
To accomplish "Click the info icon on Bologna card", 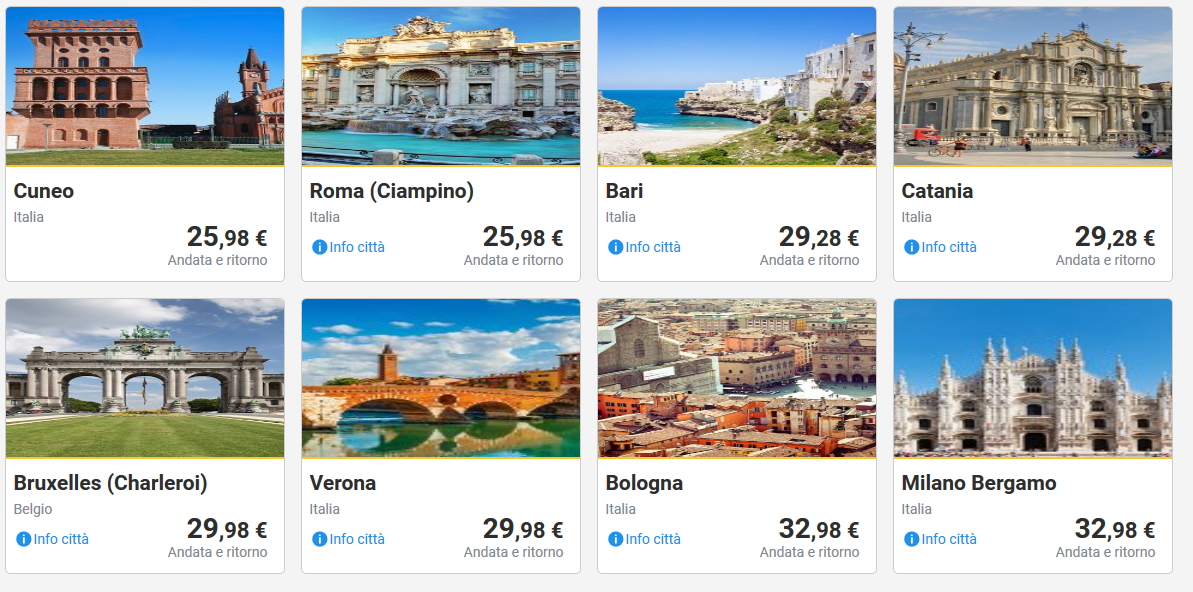I will point(615,539).
